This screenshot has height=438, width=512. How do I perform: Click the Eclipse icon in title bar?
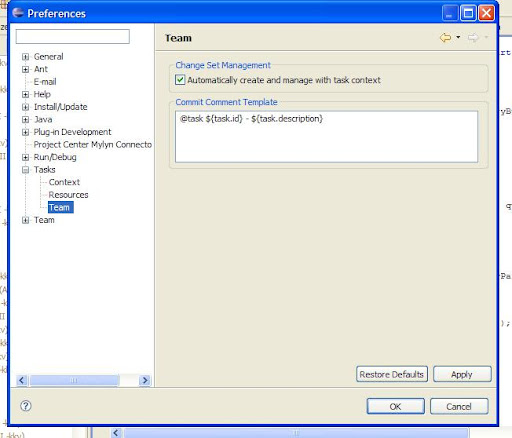[18, 13]
